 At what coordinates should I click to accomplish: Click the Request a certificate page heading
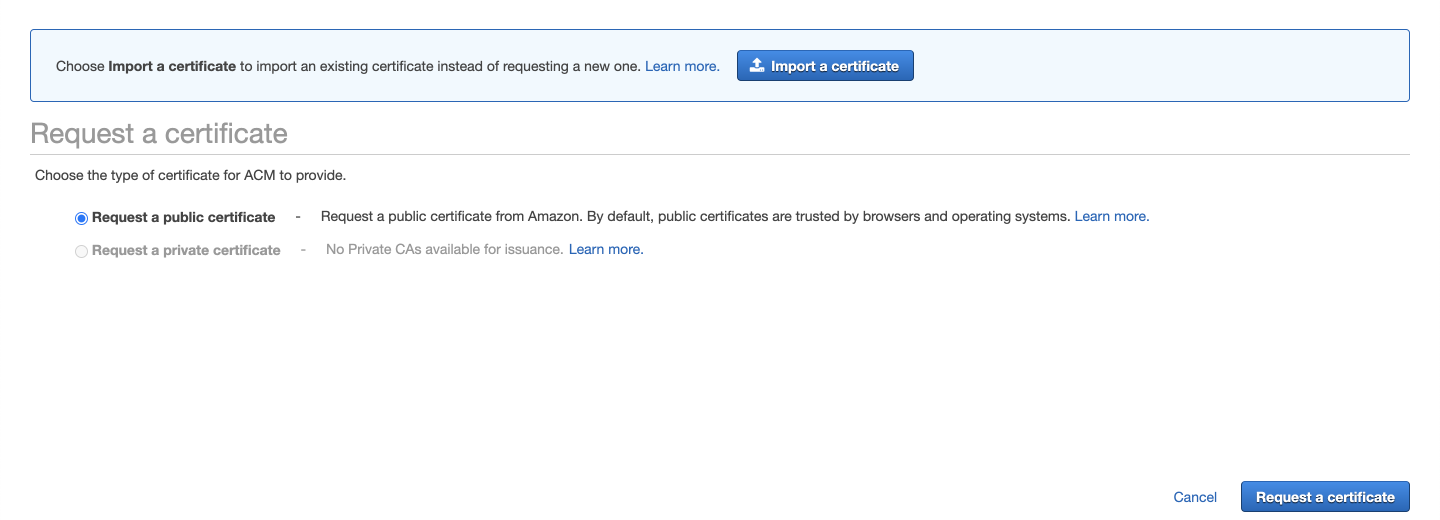[159, 134]
